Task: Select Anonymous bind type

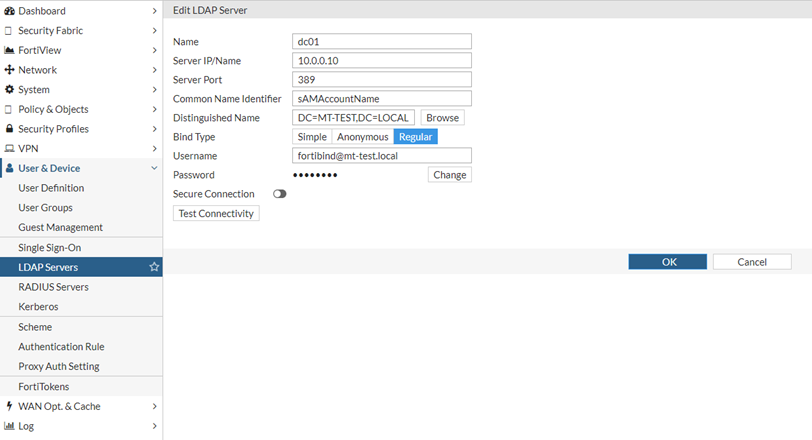Action: tap(362, 137)
